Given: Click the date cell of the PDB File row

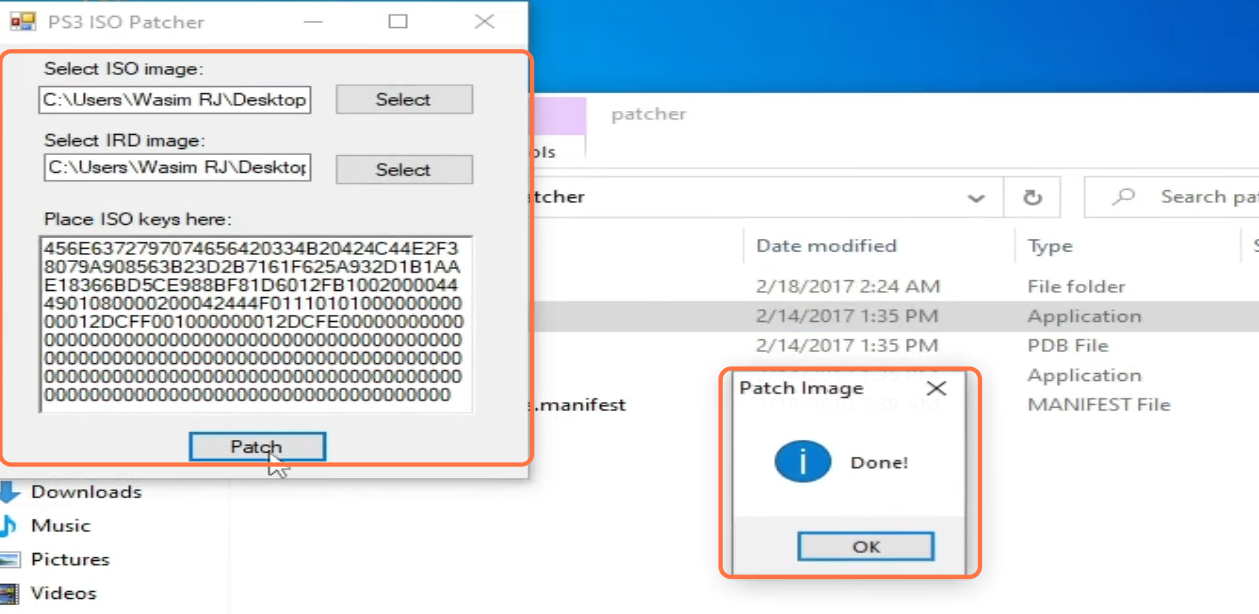Looking at the screenshot, I should pyautogui.click(x=847, y=345).
